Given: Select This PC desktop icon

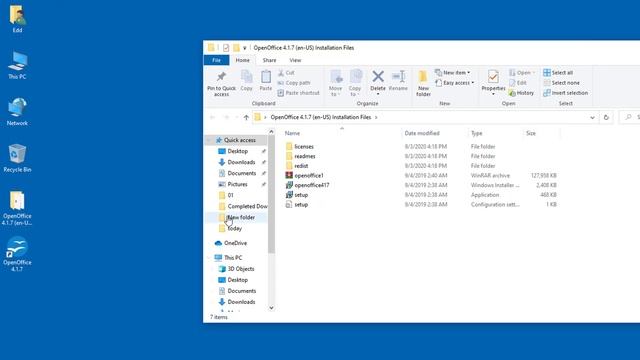Looking at the screenshot, I should coord(17,65).
